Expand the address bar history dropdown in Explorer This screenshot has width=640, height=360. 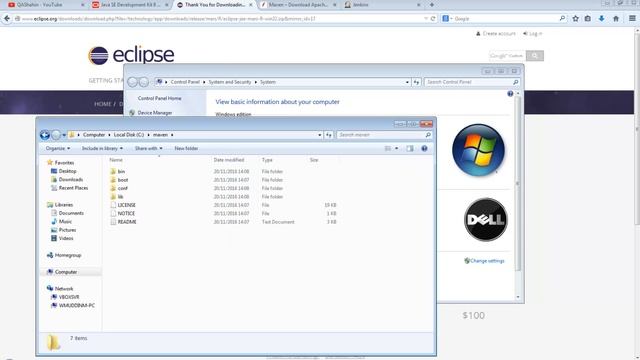320,135
